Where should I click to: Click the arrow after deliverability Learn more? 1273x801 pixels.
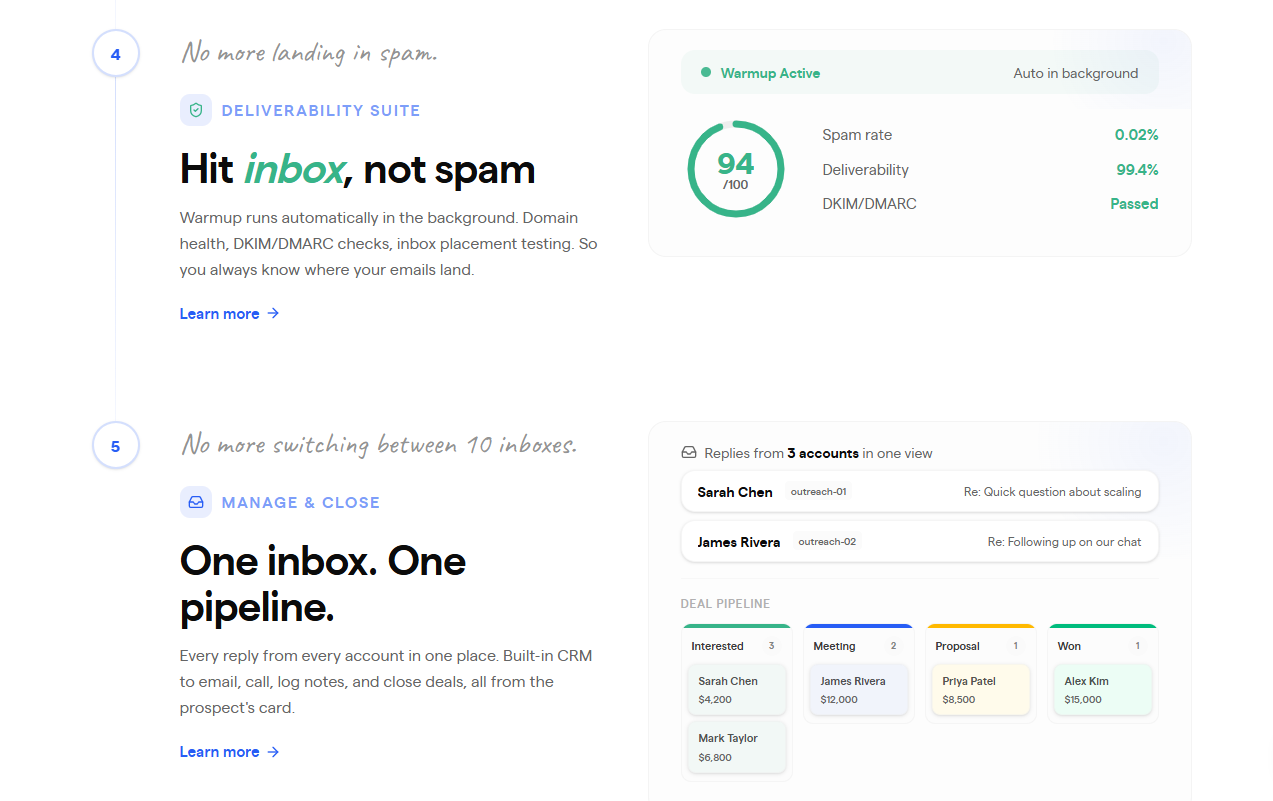(x=273, y=314)
